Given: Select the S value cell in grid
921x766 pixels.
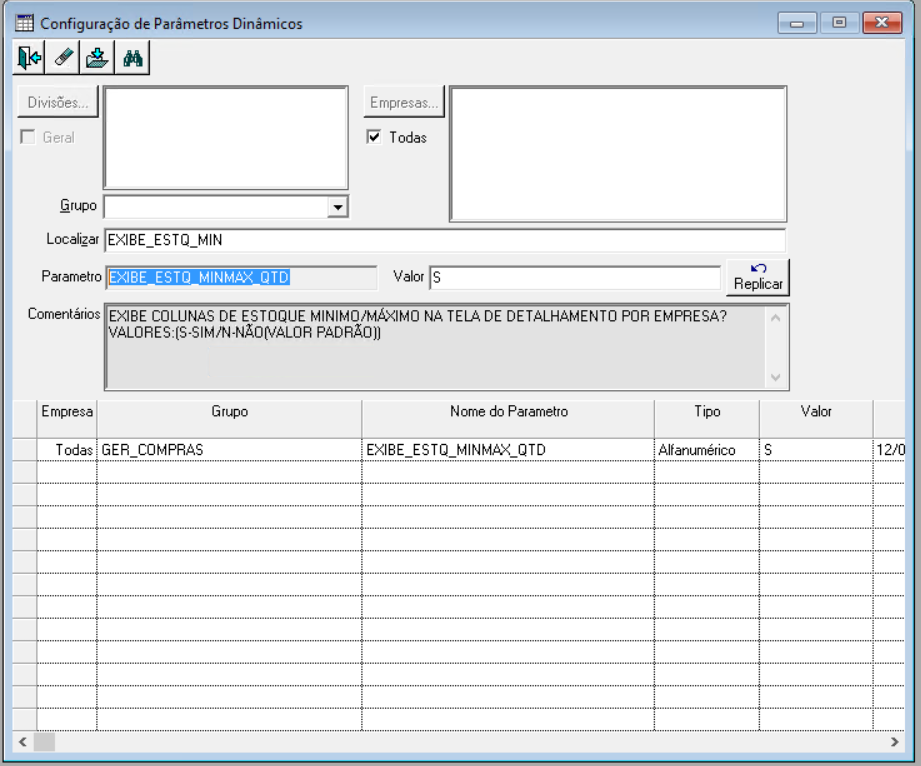Looking at the screenshot, I should click(816, 450).
